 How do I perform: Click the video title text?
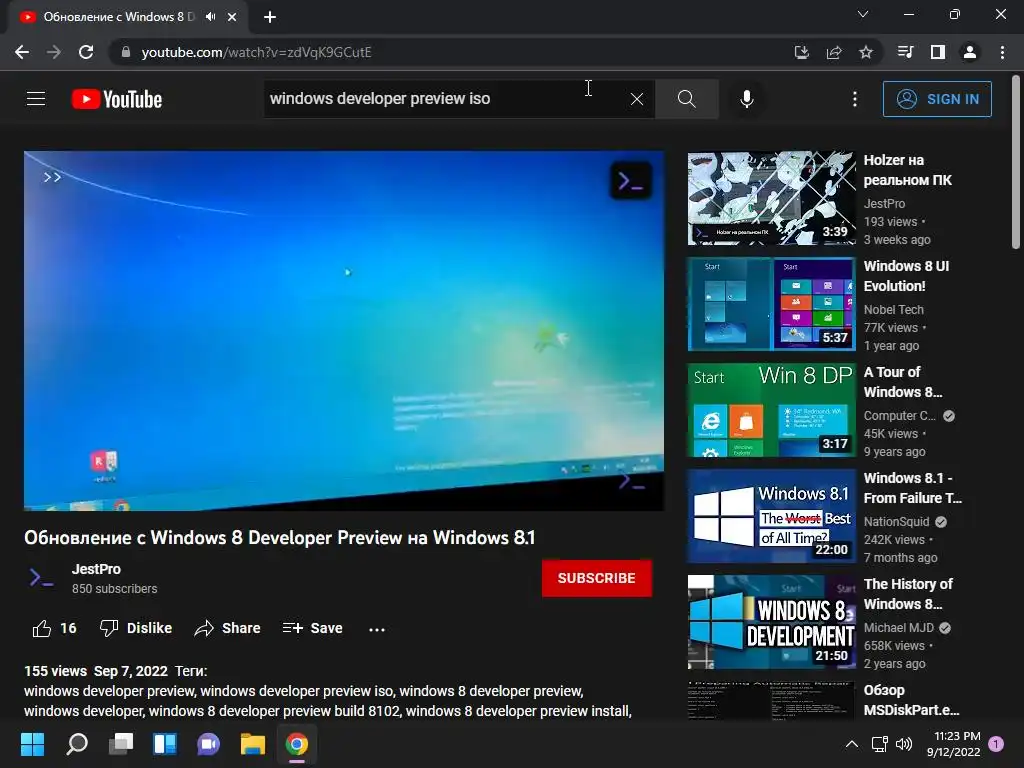(x=280, y=537)
